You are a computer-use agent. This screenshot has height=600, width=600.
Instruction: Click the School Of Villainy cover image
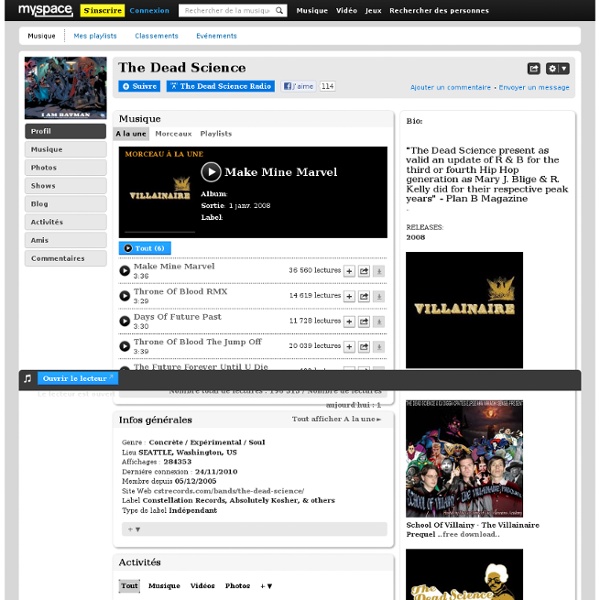click(x=464, y=459)
